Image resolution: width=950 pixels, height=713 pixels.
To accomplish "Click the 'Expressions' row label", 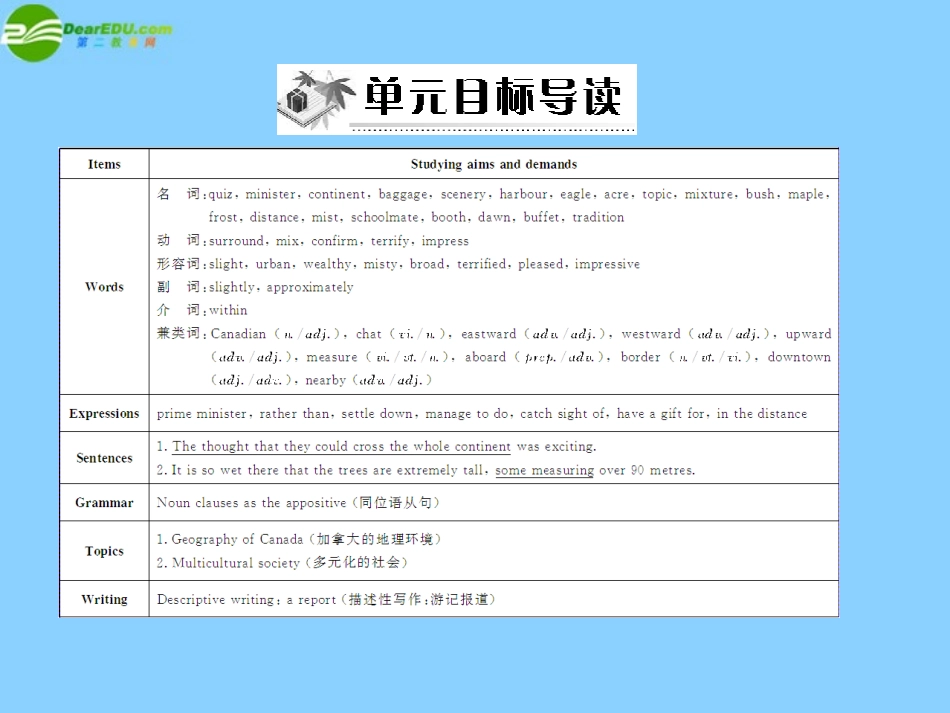I will (x=104, y=413).
